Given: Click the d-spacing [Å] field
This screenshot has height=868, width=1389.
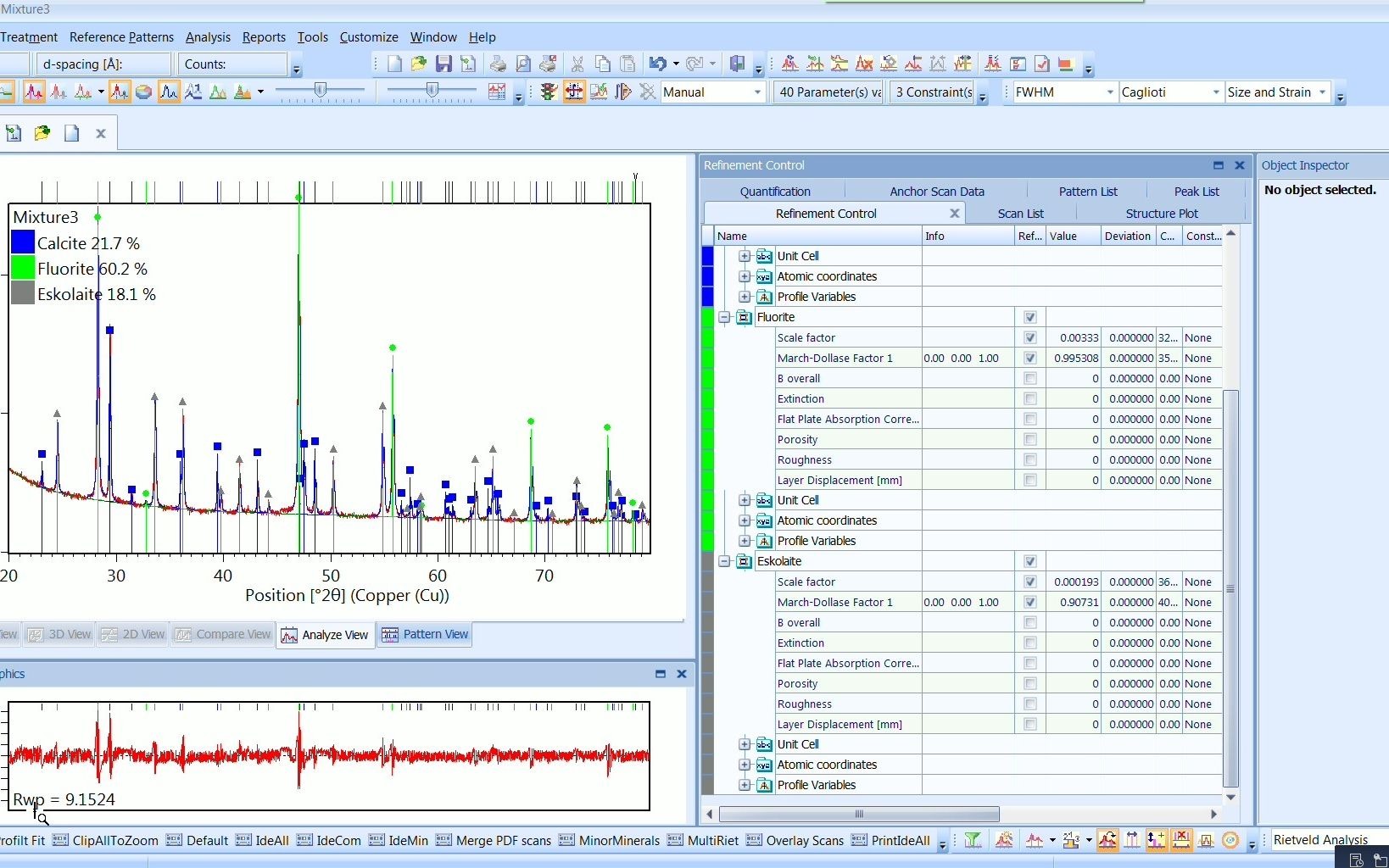Looking at the screenshot, I should coord(103,64).
